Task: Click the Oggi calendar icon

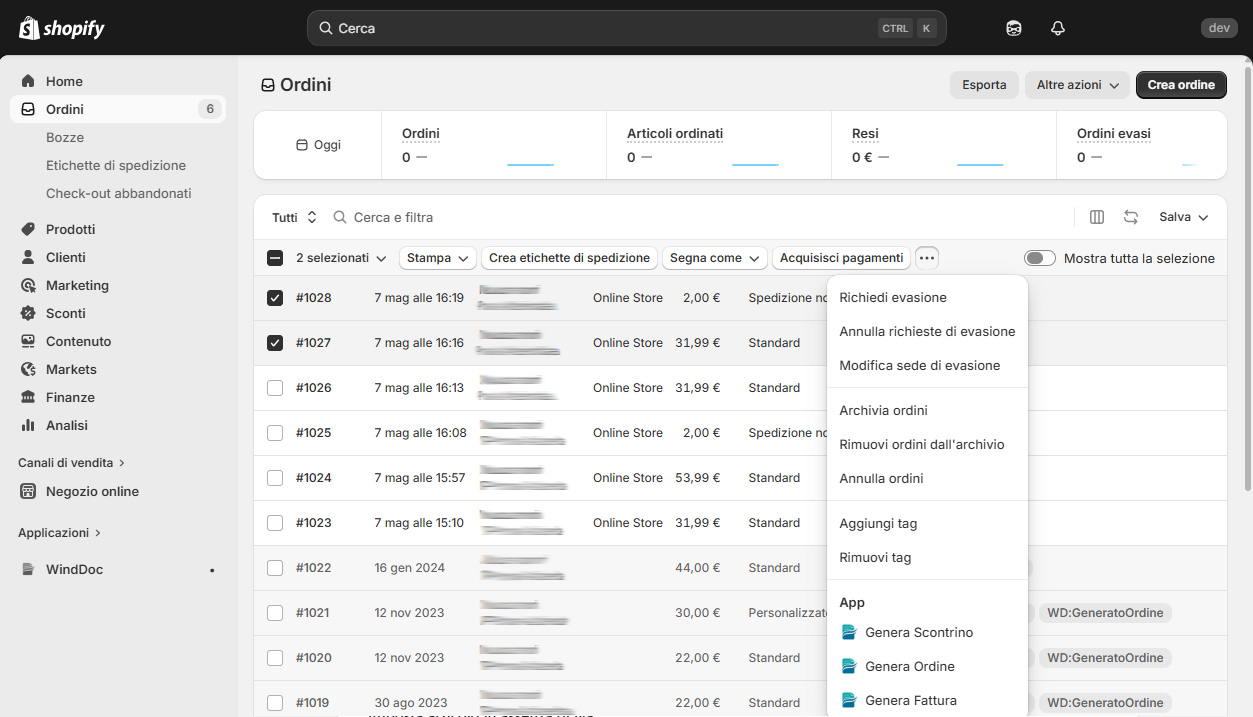Action: click(302, 145)
